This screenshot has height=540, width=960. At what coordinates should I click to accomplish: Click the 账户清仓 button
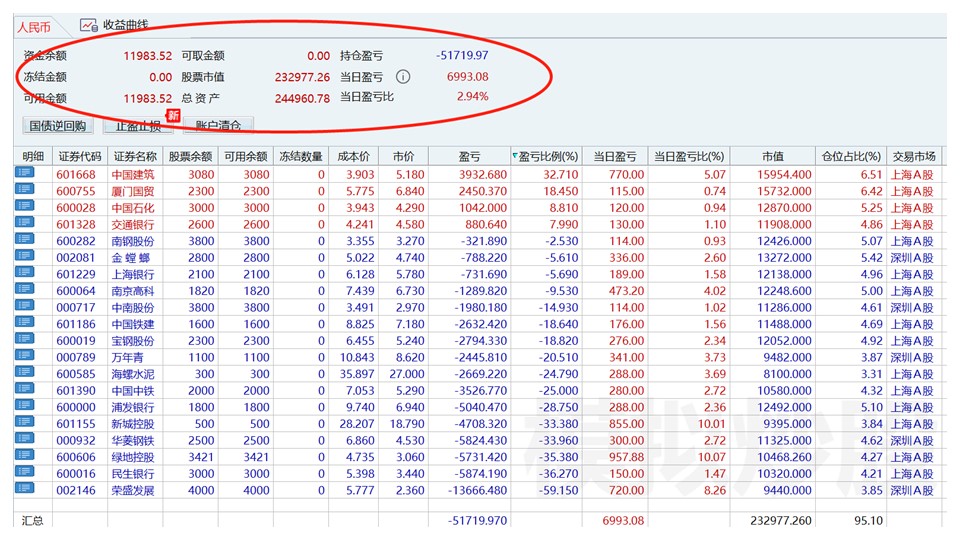pyautogui.click(x=218, y=126)
